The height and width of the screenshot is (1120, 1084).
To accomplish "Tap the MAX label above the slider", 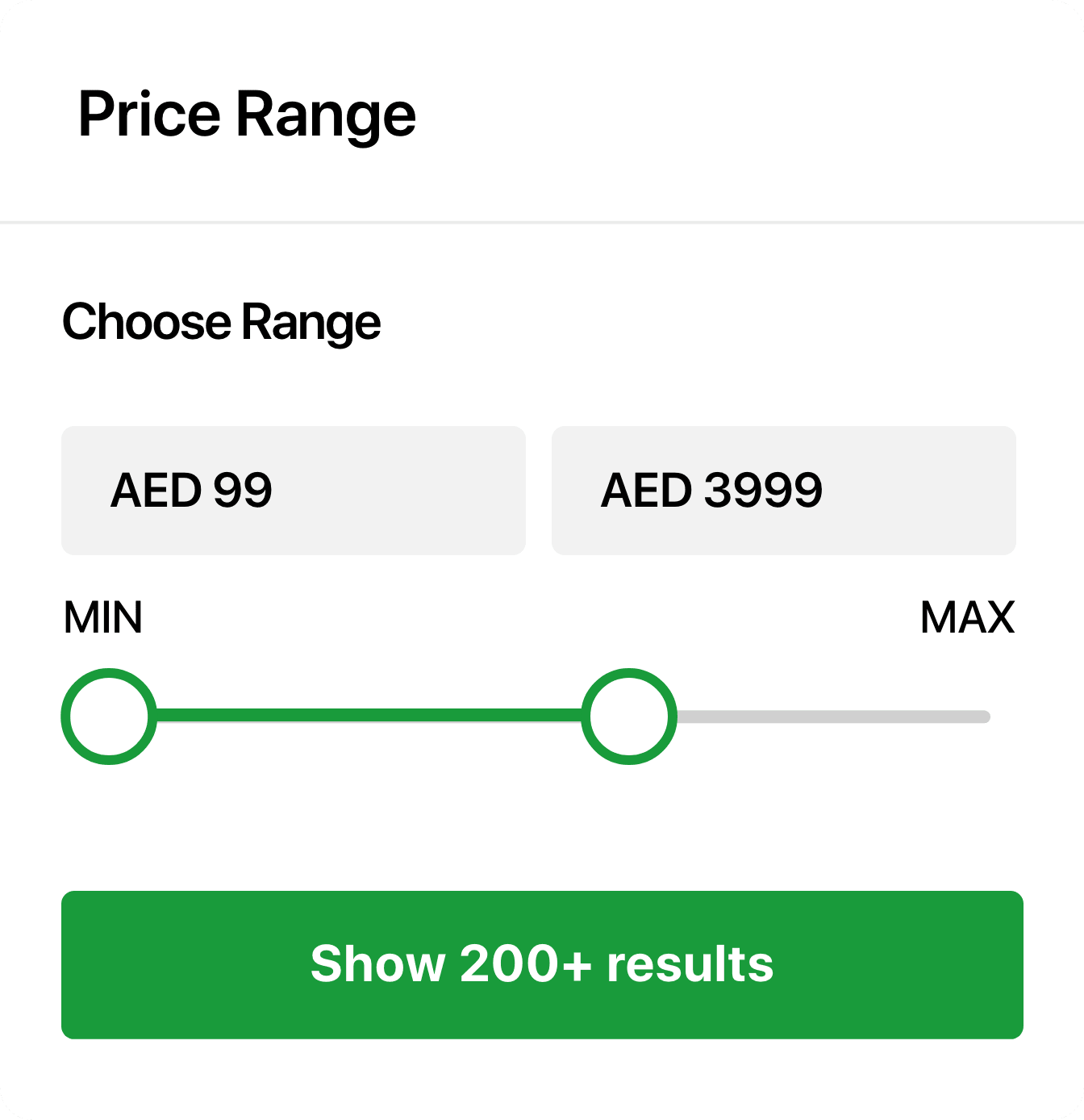I will coord(967,618).
